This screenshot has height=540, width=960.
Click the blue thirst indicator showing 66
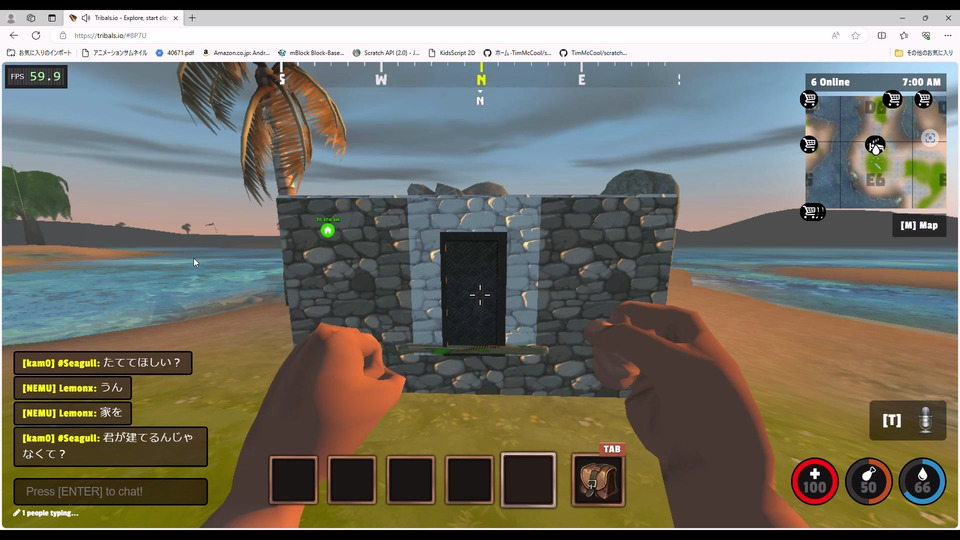(922, 481)
